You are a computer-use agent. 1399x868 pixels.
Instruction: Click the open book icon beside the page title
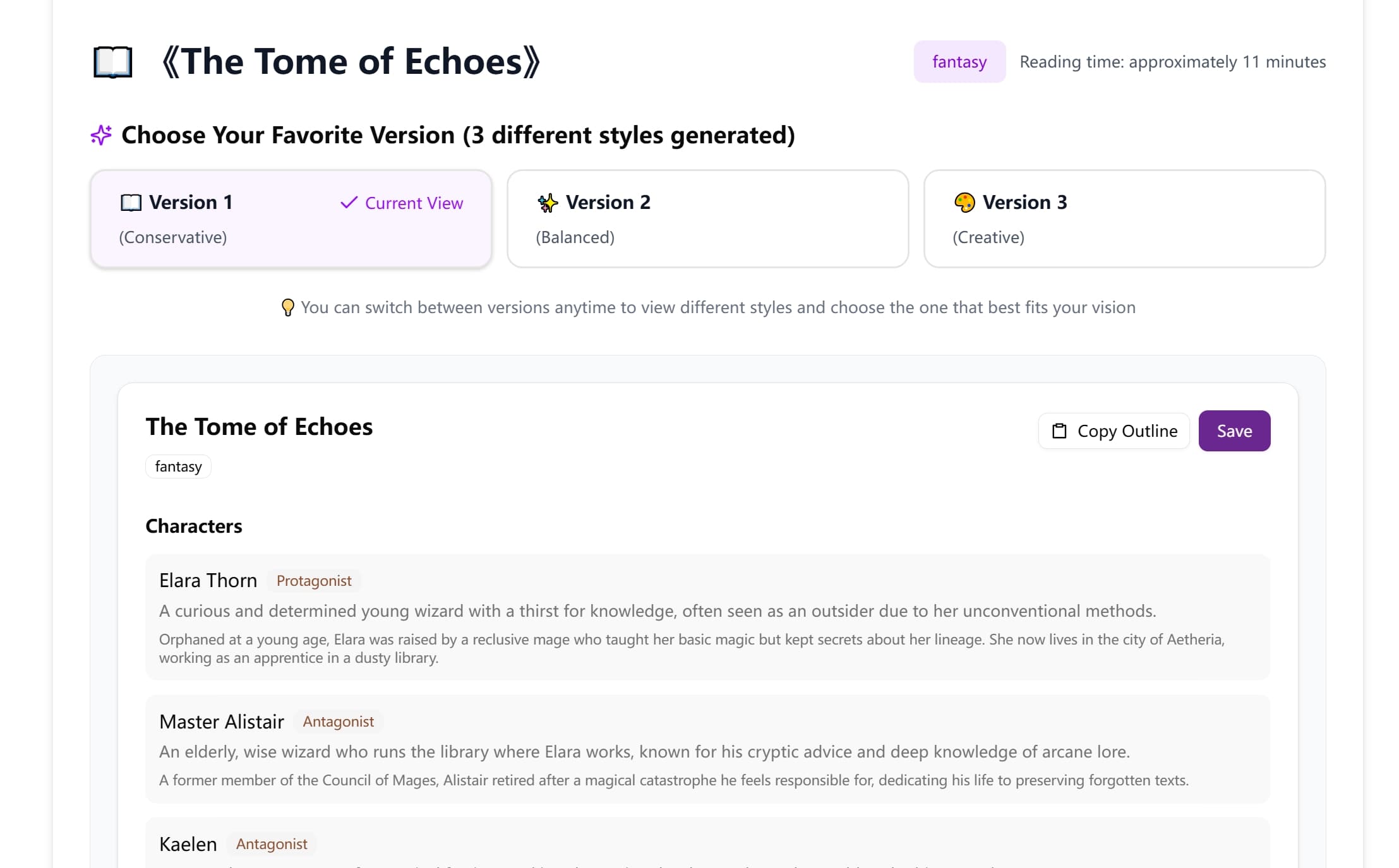click(112, 62)
